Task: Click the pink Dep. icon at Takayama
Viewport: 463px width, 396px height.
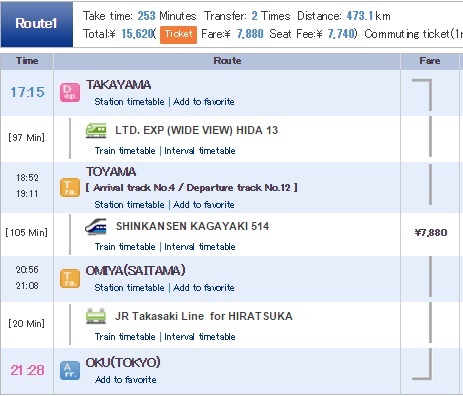Action: click(70, 92)
